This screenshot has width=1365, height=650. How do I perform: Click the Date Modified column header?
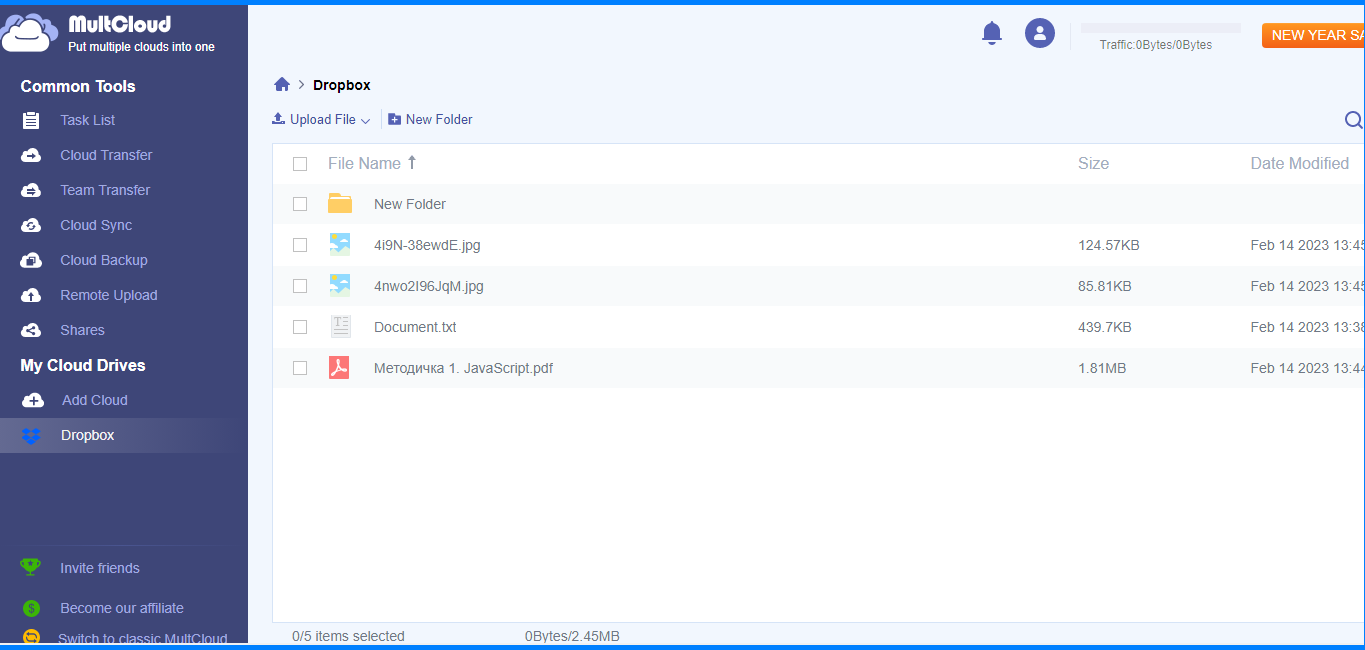[x=1300, y=163]
